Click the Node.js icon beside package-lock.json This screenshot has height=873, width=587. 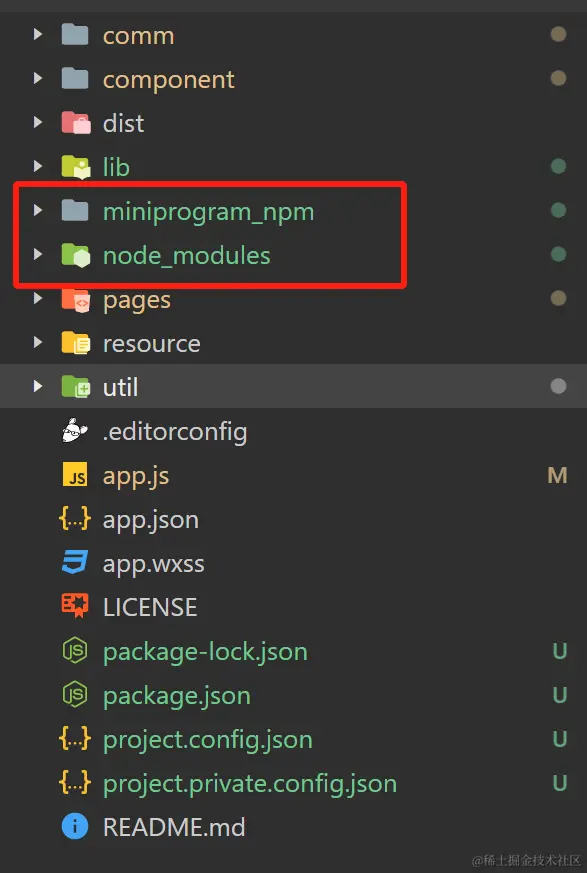(x=75, y=651)
